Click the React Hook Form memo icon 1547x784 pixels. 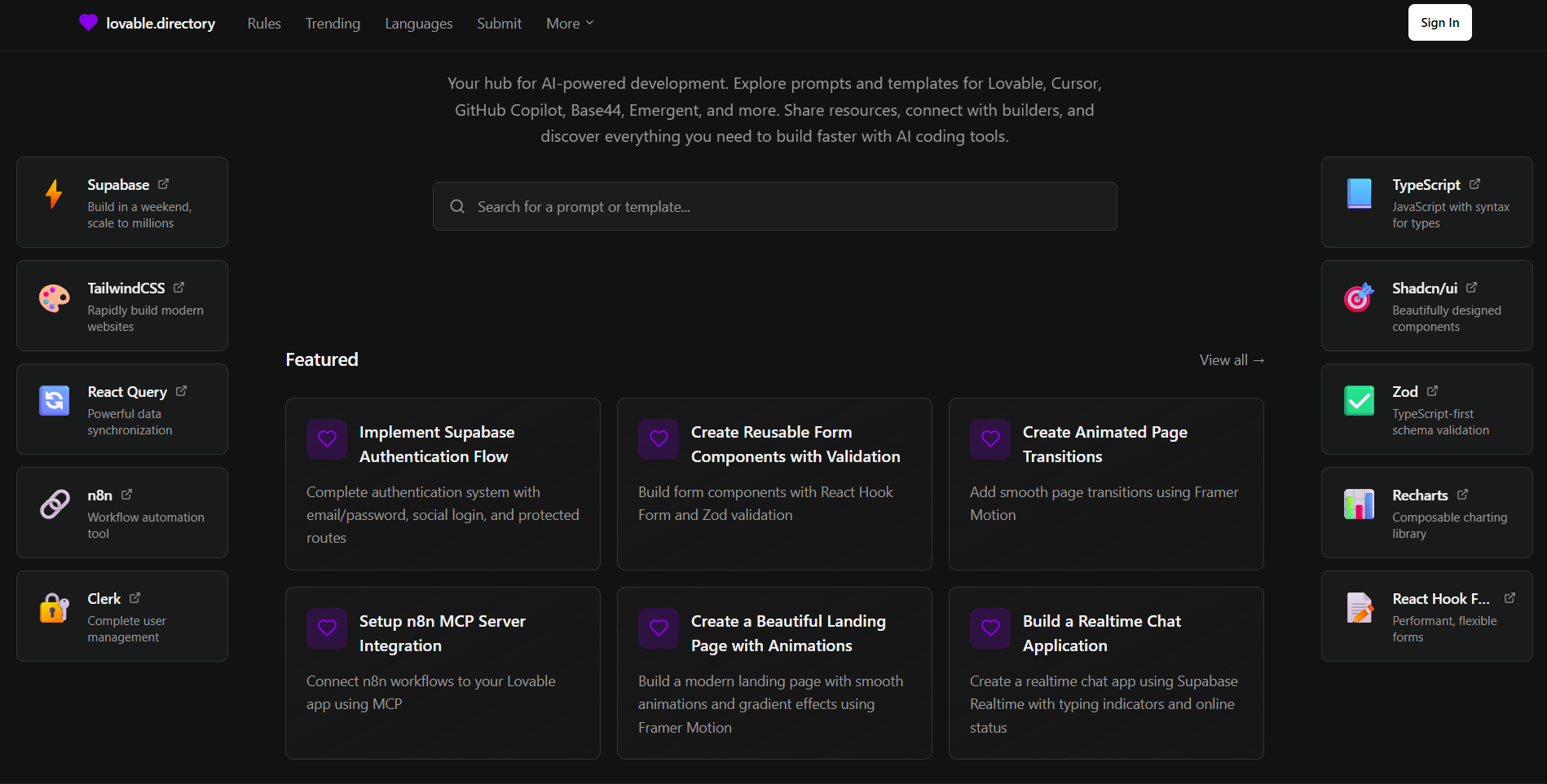[1360, 608]
